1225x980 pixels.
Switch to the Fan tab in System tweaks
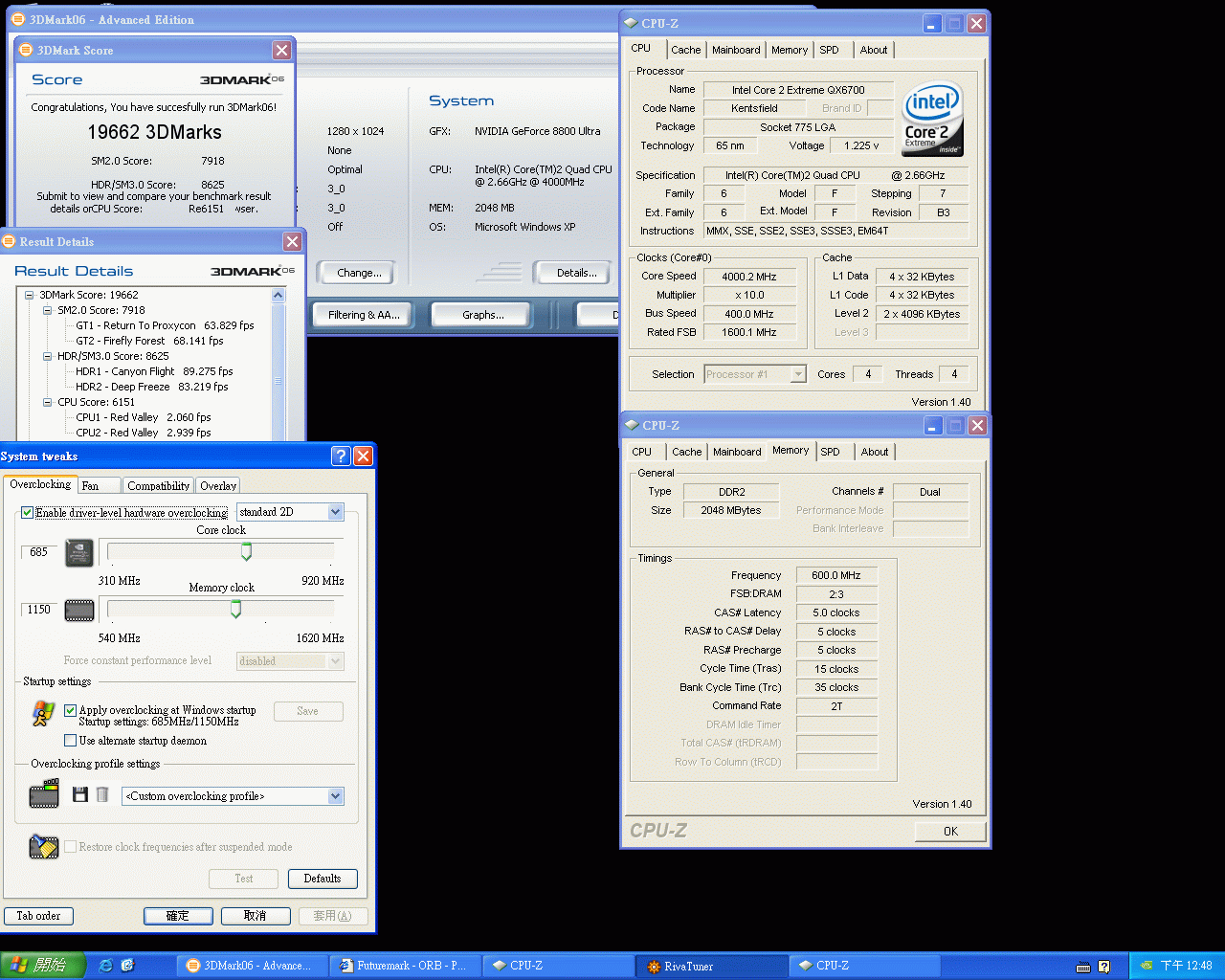(x=99, y=486)
